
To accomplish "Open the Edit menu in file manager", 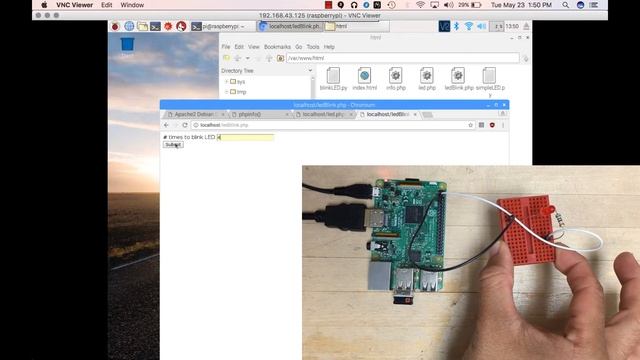I will [x=239, y=47].
